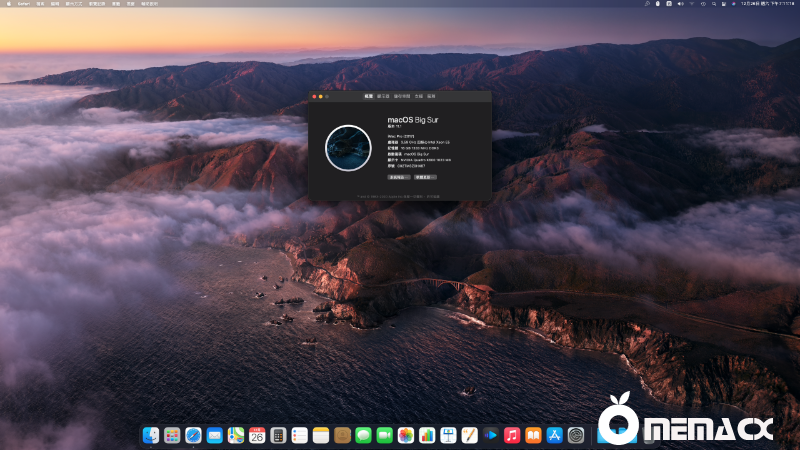Viewport: 800px width, 450px height.
Task: Launch Safari from the dock
Action: tap(193, 435)
